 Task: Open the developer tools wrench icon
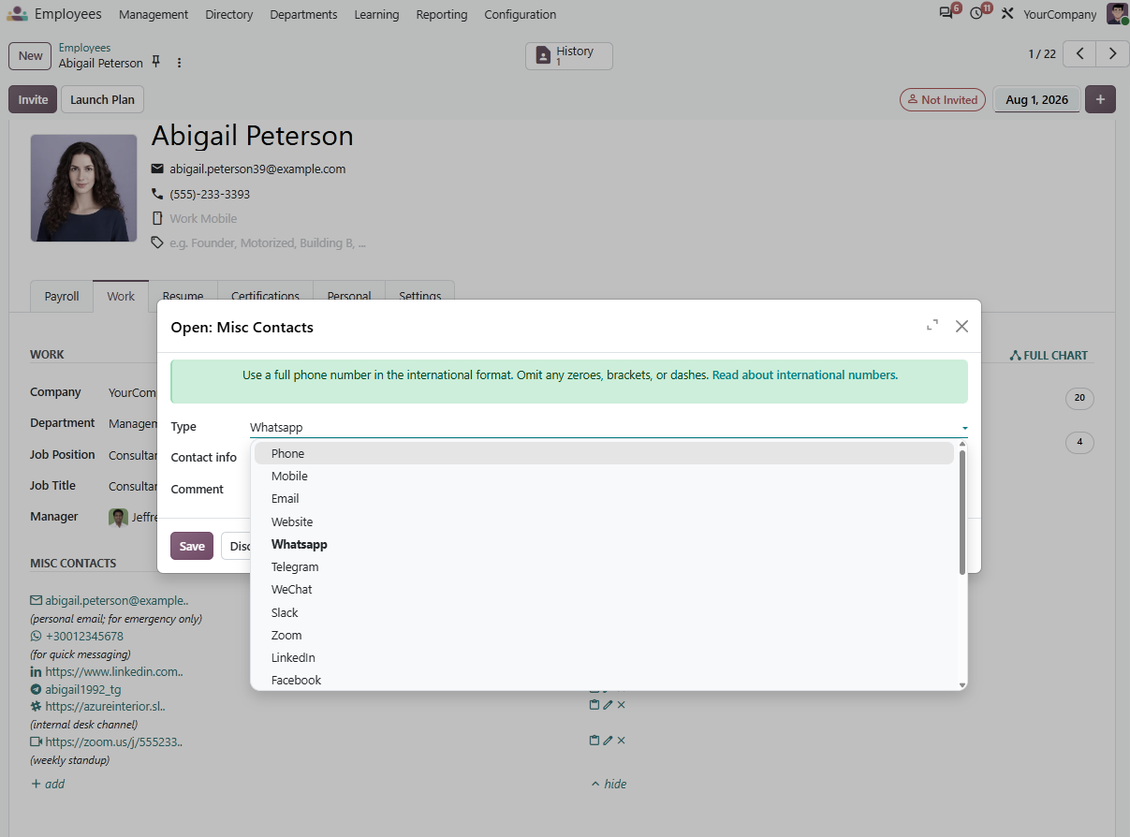tap(1007, 13)
